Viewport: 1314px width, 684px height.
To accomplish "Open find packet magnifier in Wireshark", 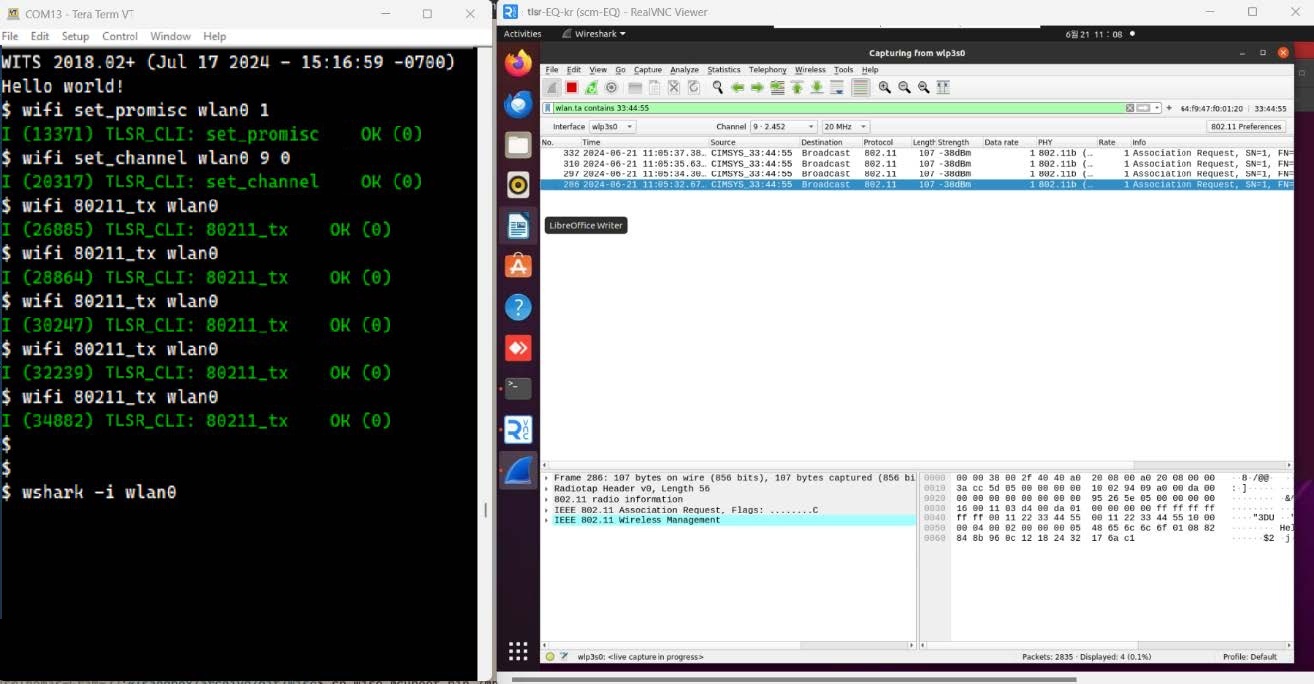I will tap(718, 88).
